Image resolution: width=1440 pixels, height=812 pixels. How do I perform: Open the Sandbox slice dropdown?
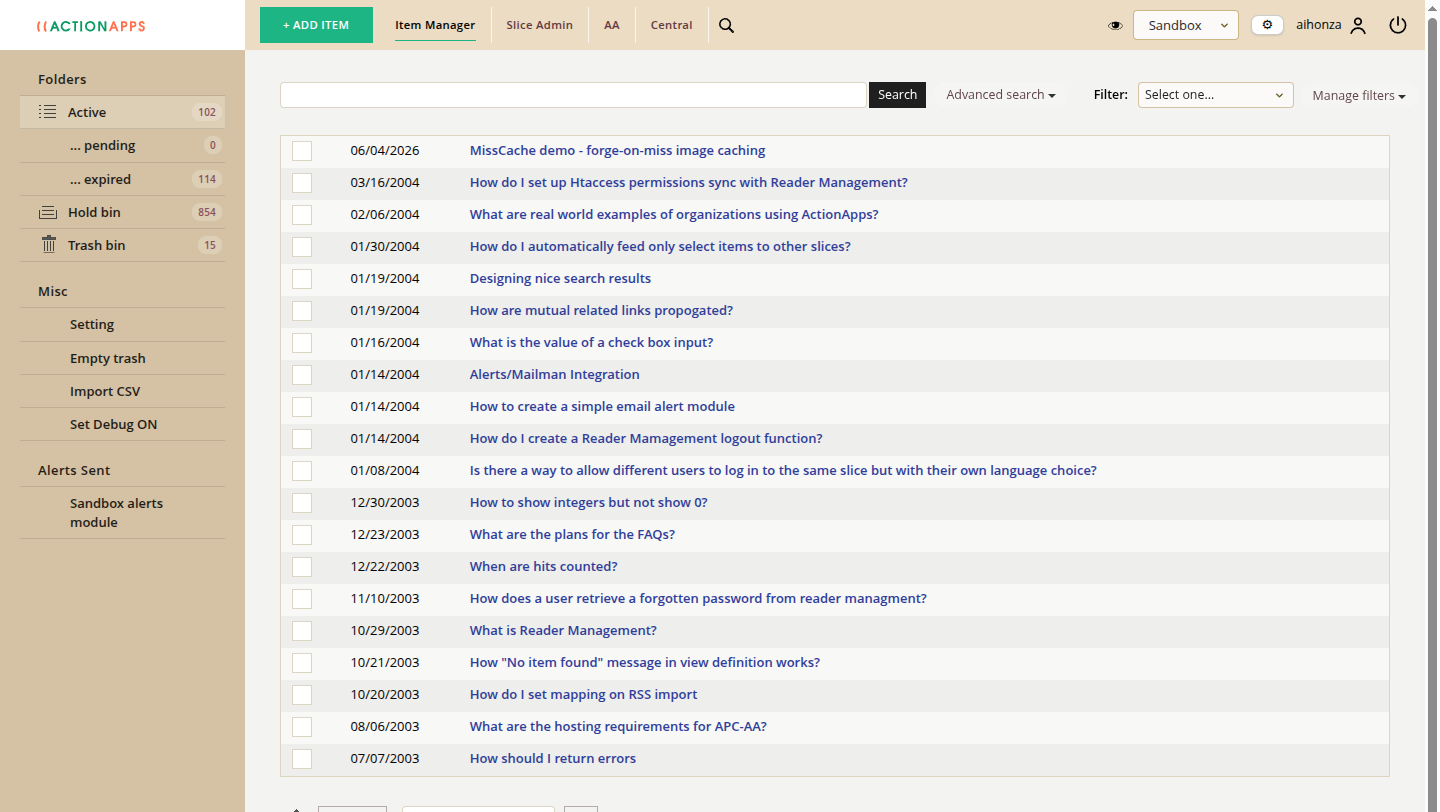pyautogui.click(x=1185, y=25)
